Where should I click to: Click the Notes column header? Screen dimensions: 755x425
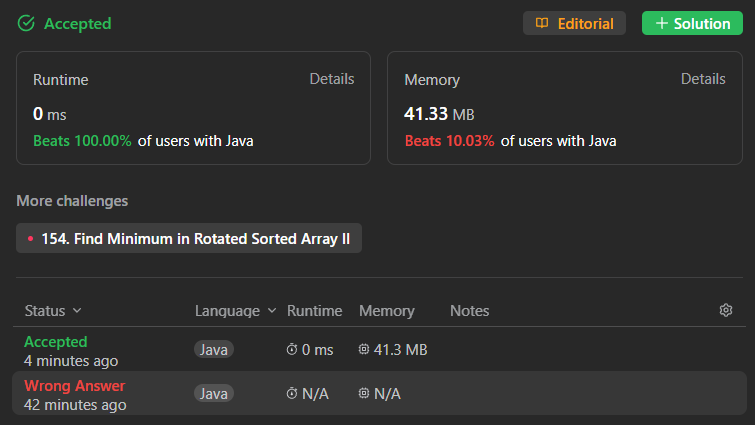point(470,311)
